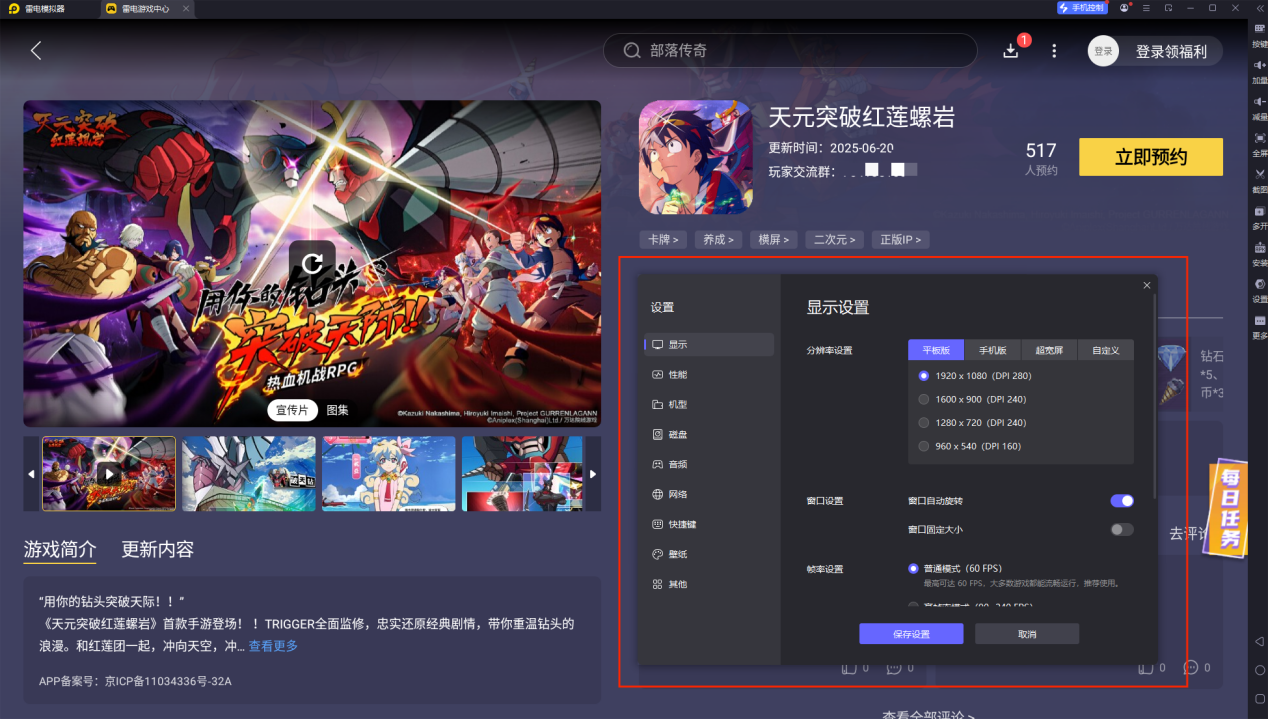
Task: Click the 安装 APK install icon
Action: pos(1259,247)
